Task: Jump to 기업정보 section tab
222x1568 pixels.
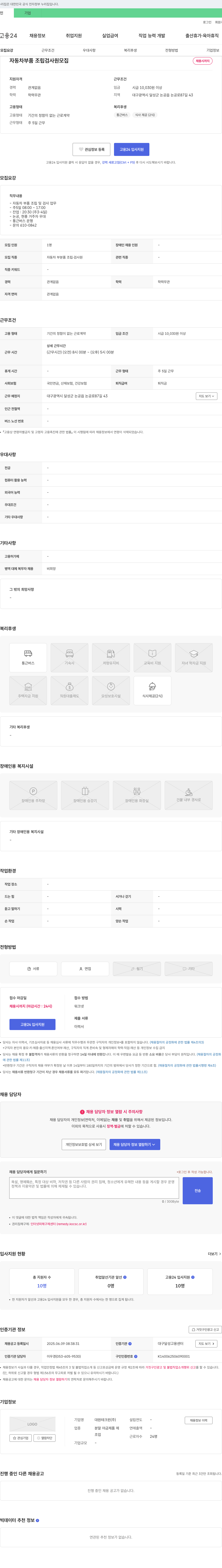Action: click(x=213, y=51)
